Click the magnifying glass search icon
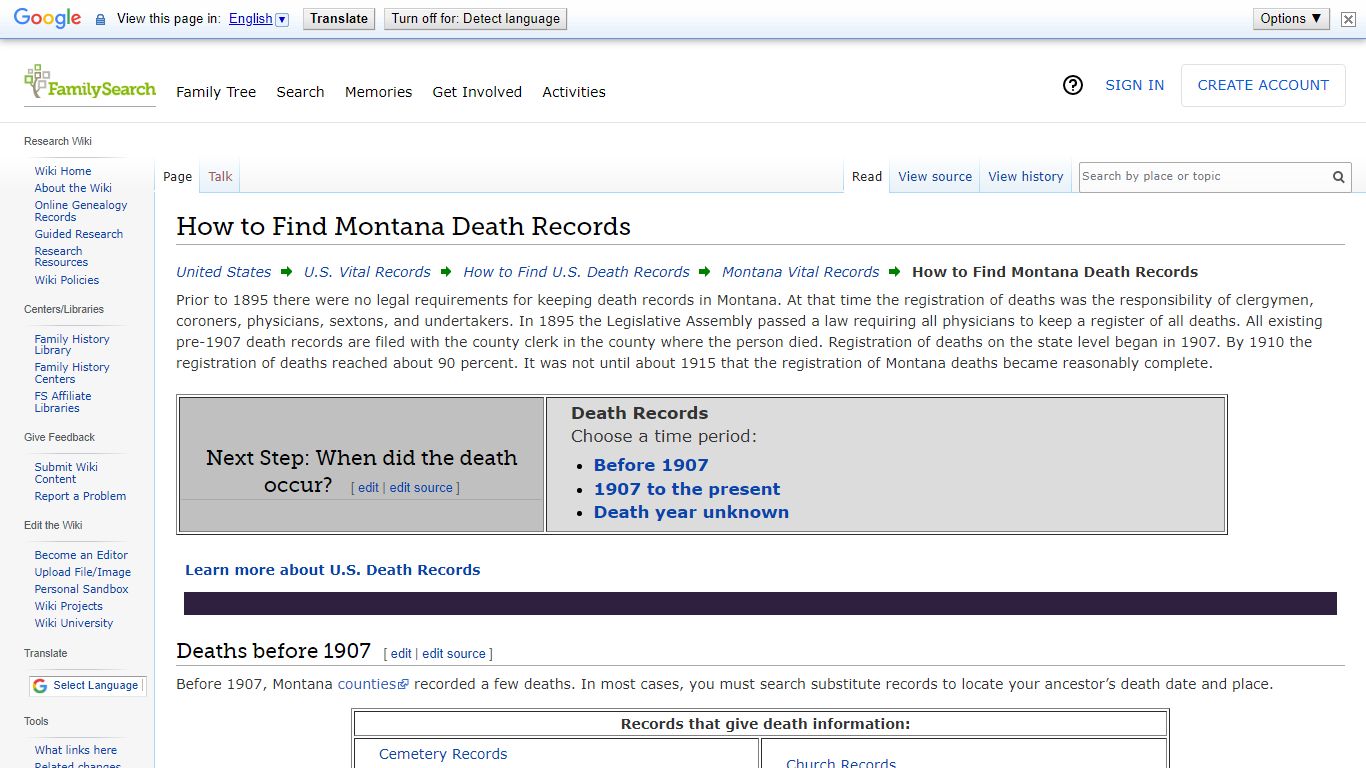Screen dimensions: 1366x768 (x=1338, y=177)
